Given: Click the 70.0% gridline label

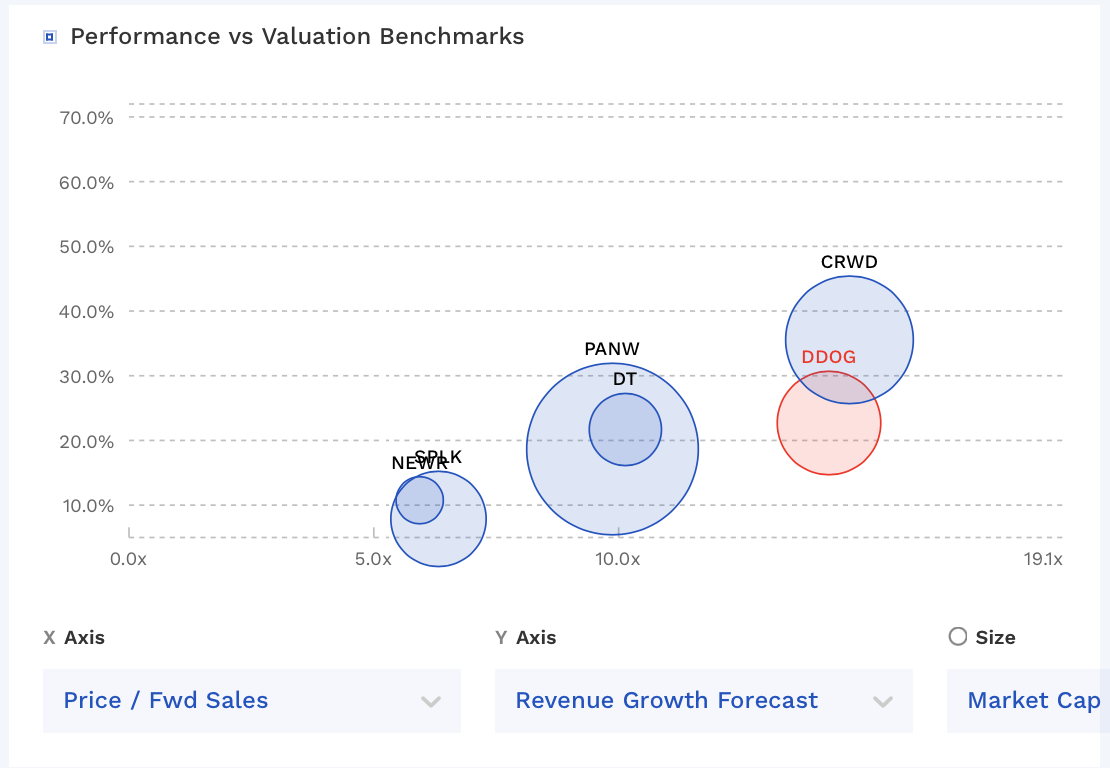Looking at the screenshot, I should [88, 117].
